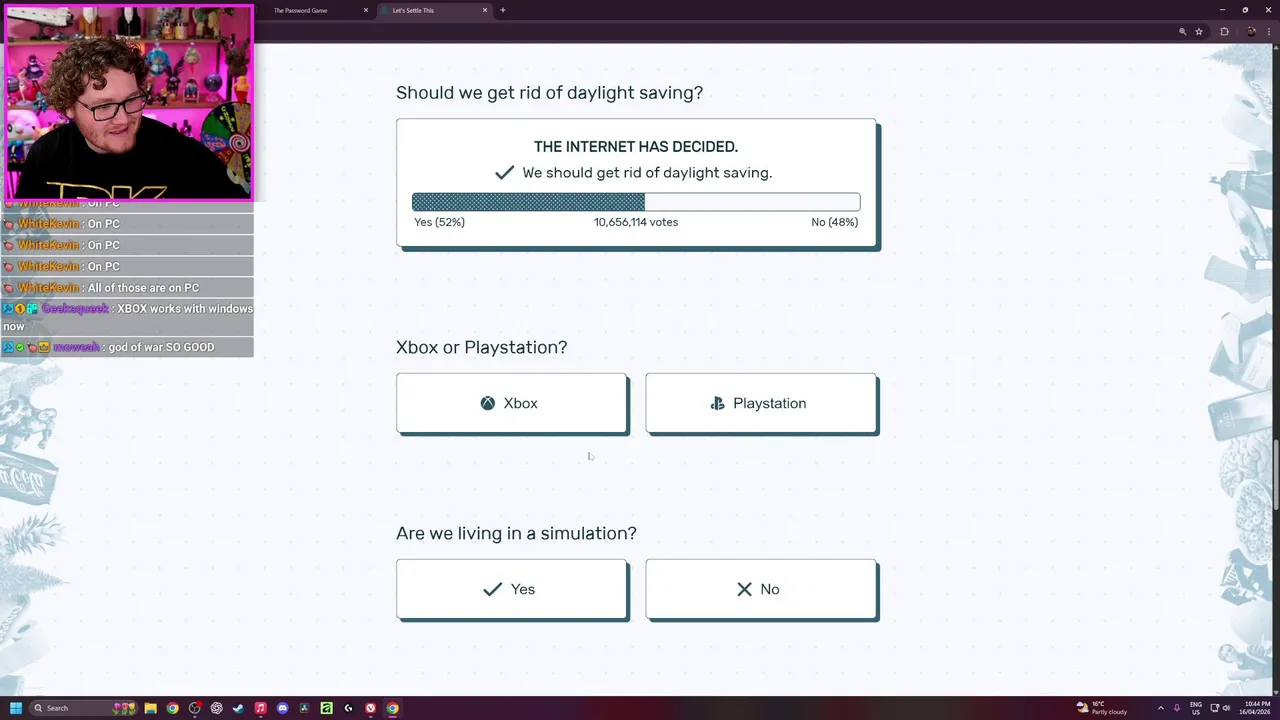1280x720 pixels.
Task: Focus the active Chrome window taskbar icon
Action: [392, 708]
